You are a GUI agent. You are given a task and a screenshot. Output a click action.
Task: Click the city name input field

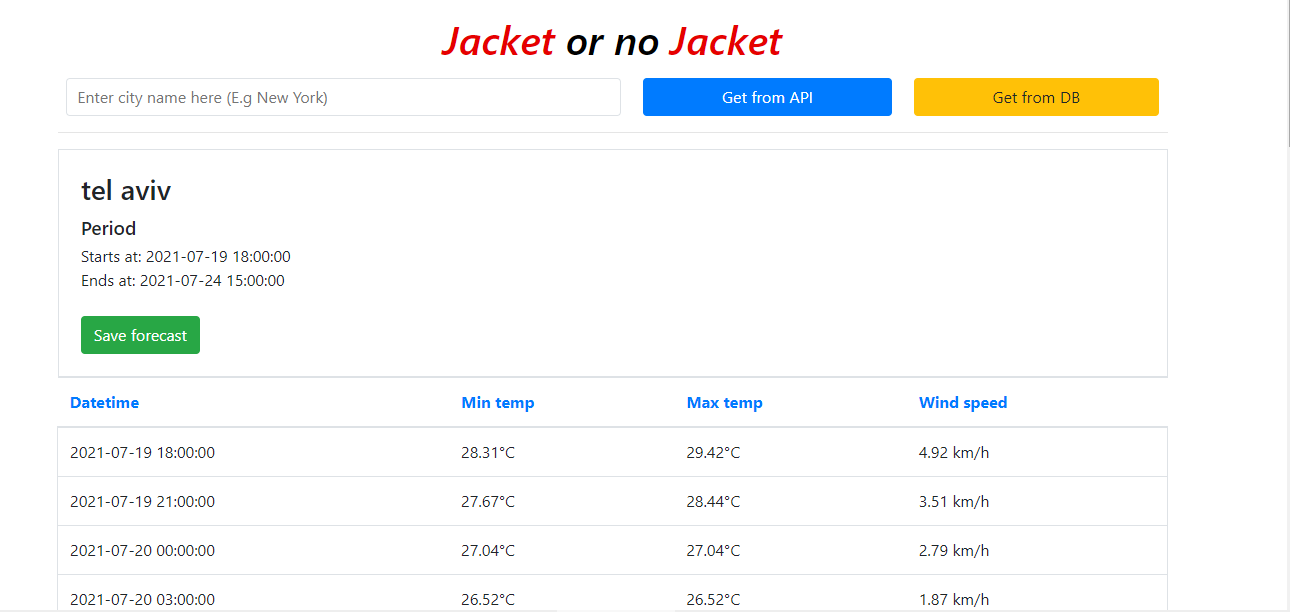(343, 97)
